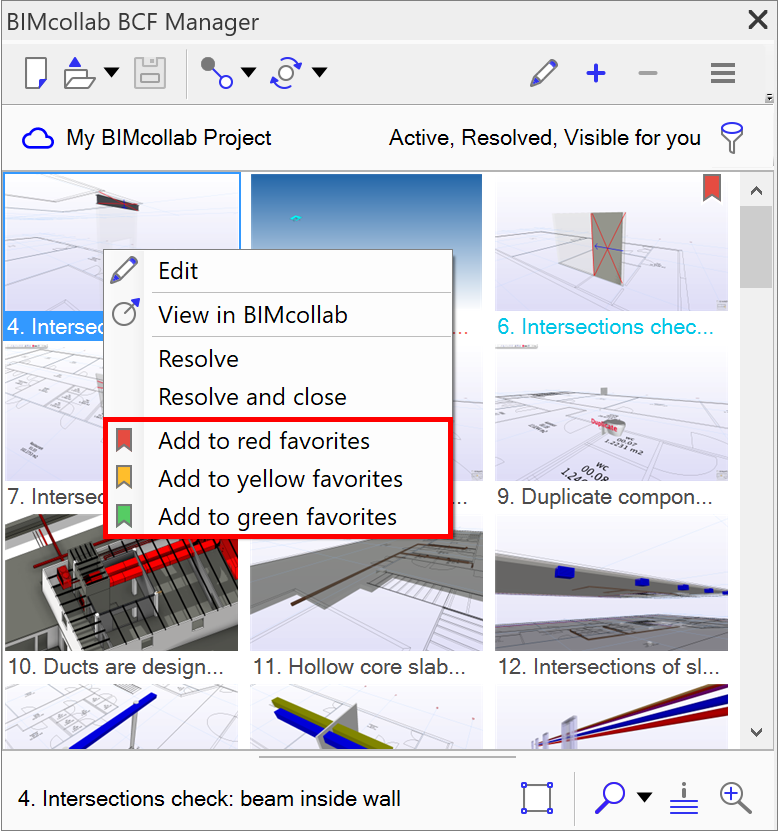Screen dimensions: 778x832
Task: Choose View in BIMcollab from context menu
Action: pyautogui.click(x=278, y=315)
